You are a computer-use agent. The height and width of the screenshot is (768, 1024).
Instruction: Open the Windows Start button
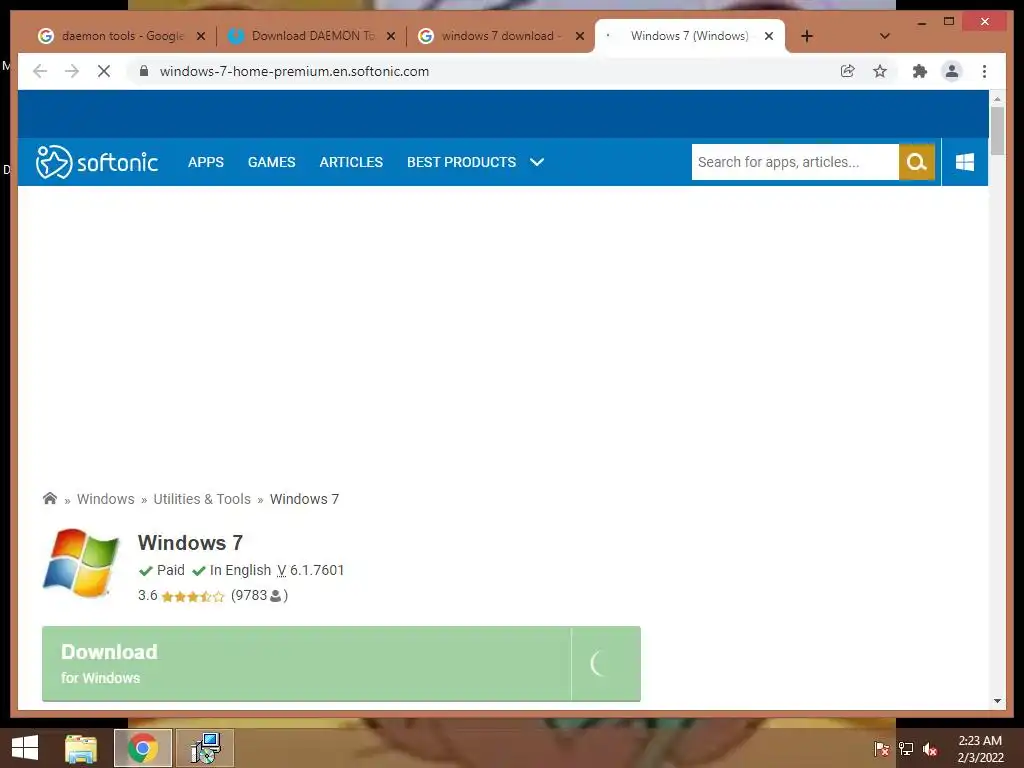[25, 748]
